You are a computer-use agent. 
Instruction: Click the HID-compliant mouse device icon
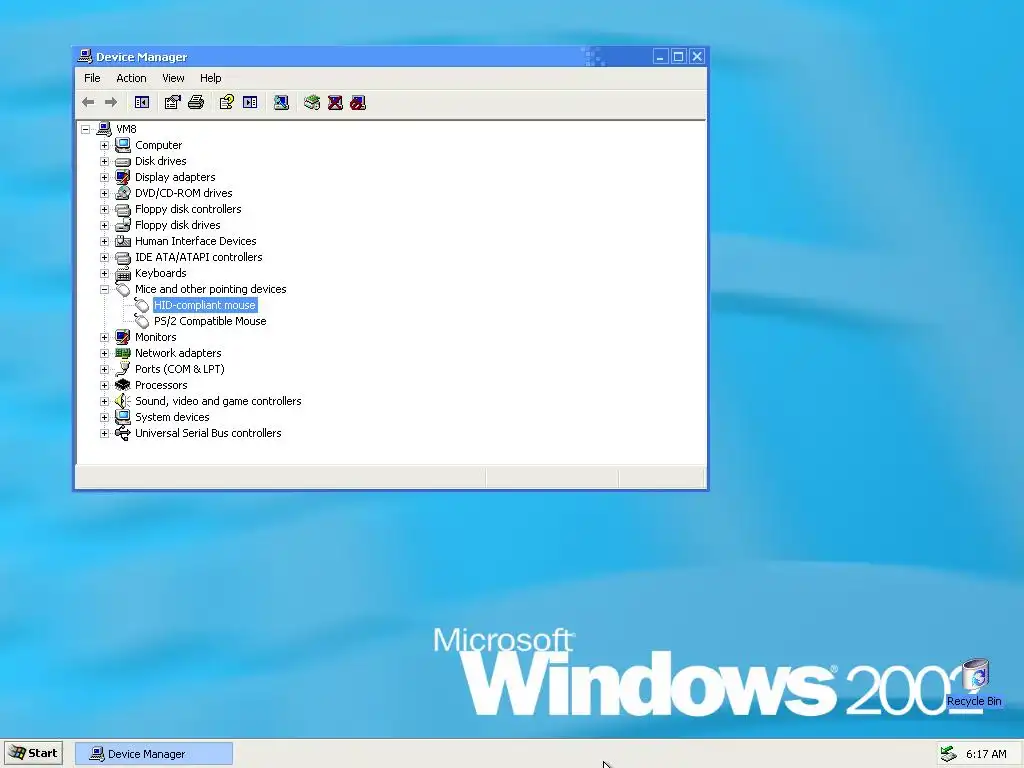[142, 305]
